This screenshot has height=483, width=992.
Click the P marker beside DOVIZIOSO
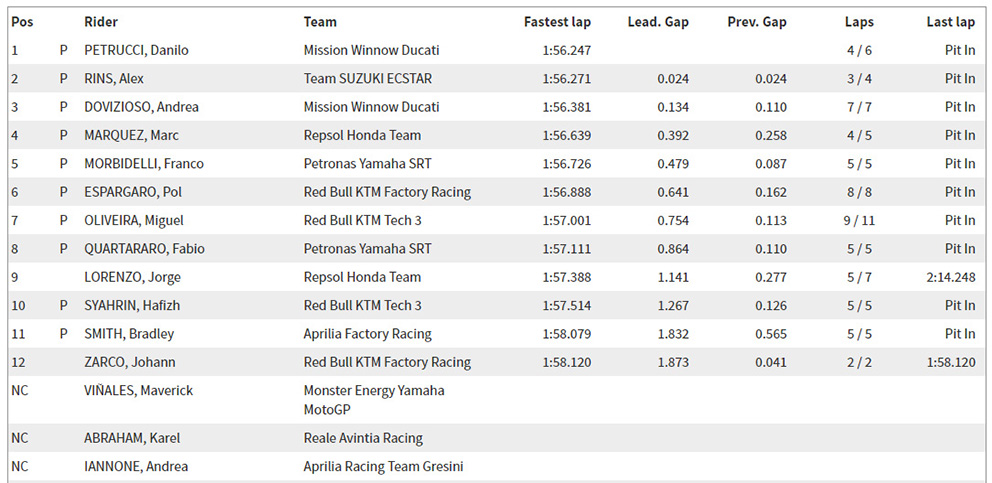click(64, 107)
